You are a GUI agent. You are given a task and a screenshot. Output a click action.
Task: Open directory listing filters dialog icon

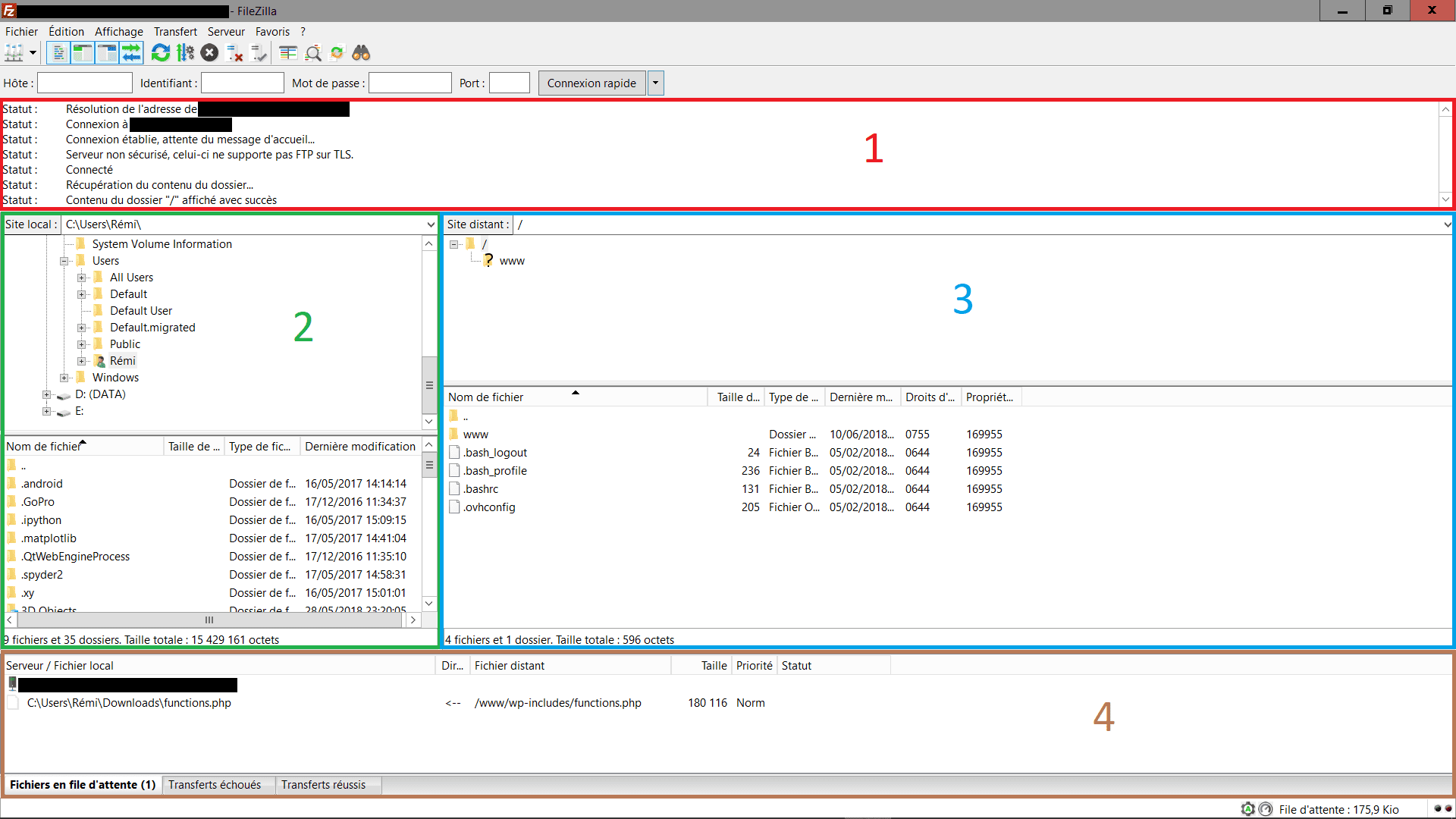[x=288, y=53]
